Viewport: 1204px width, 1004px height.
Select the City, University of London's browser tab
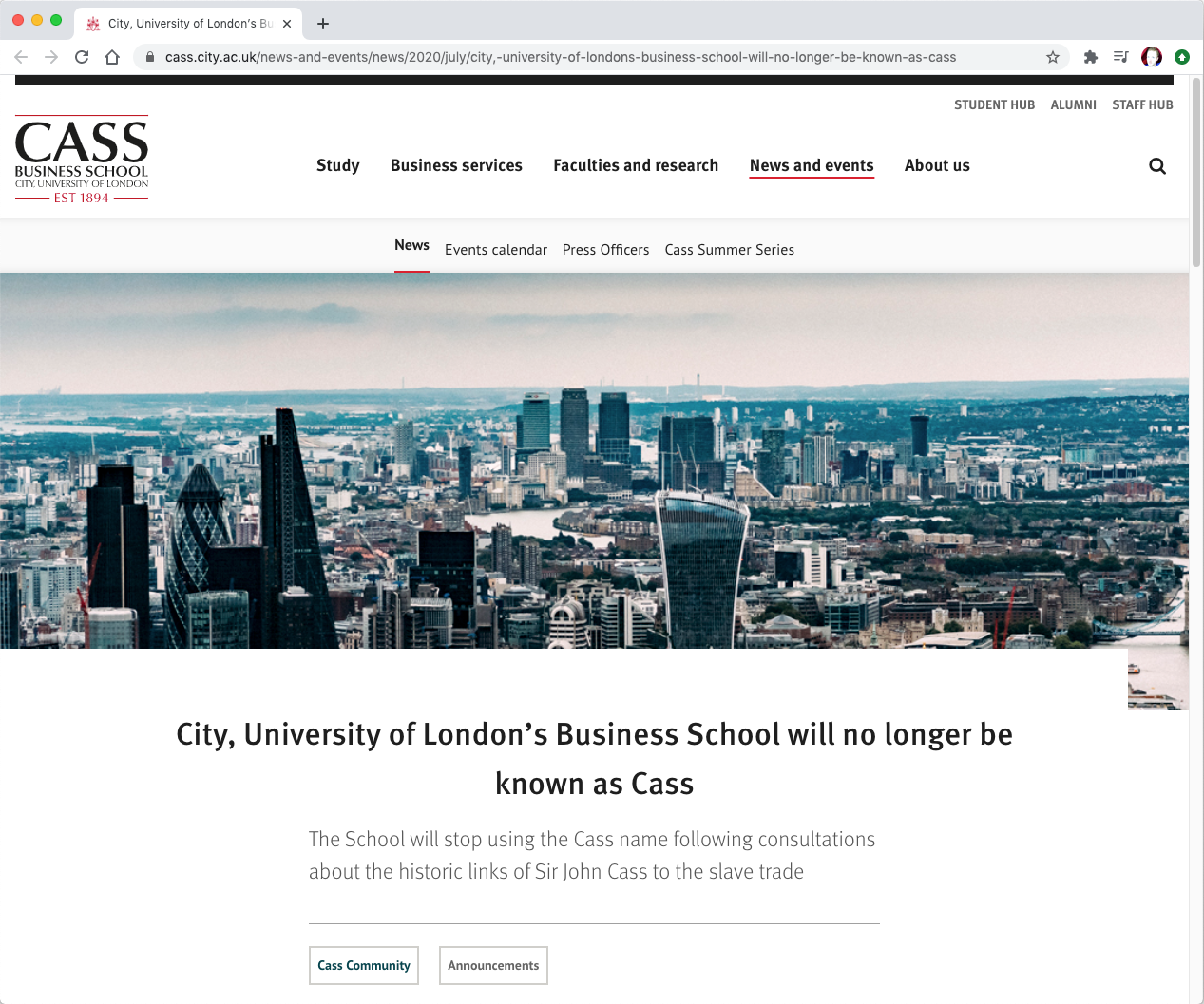click(x=188, y=24)
